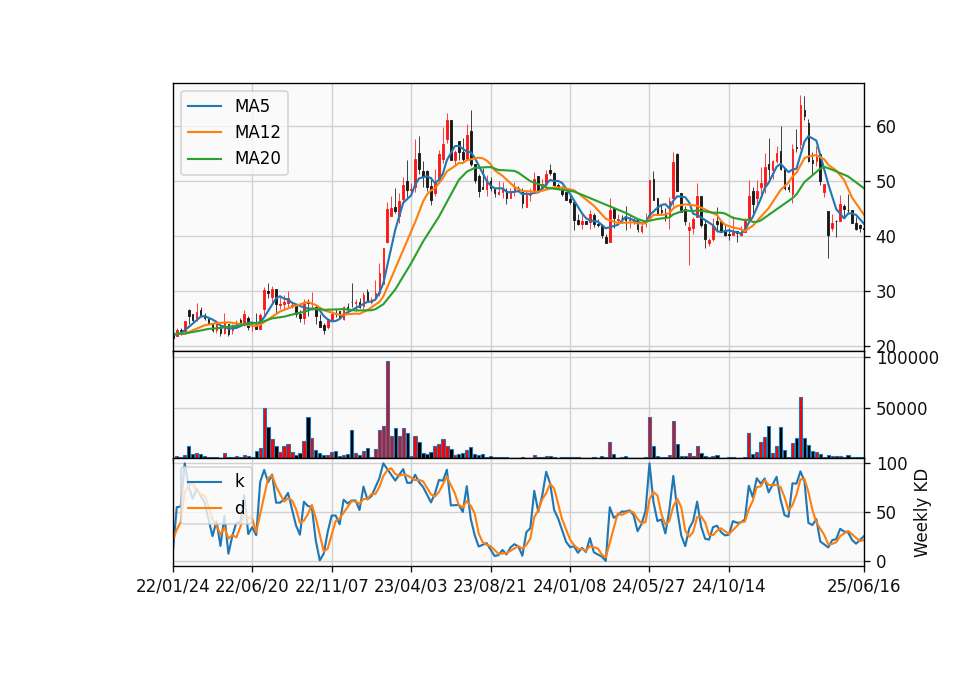Click the 22/01/24 date tick label
Screen dimensions: 960x690
[173, 586]
